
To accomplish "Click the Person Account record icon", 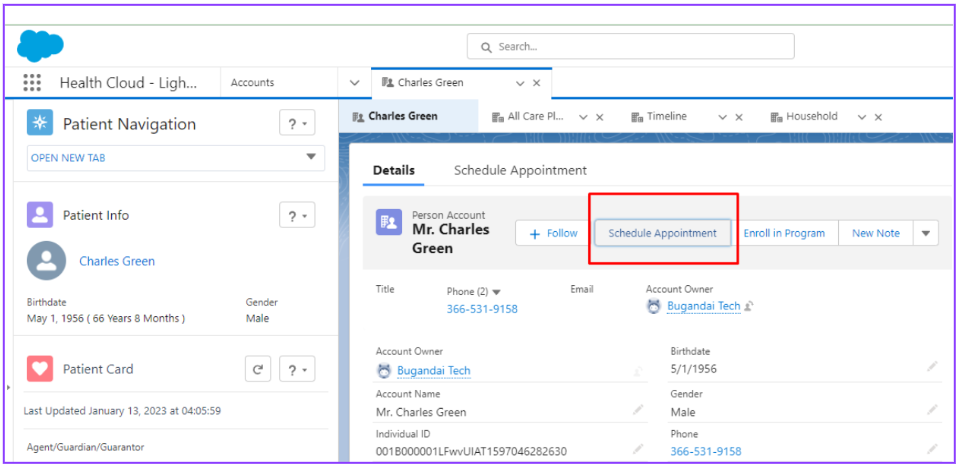I will (389, 222).
